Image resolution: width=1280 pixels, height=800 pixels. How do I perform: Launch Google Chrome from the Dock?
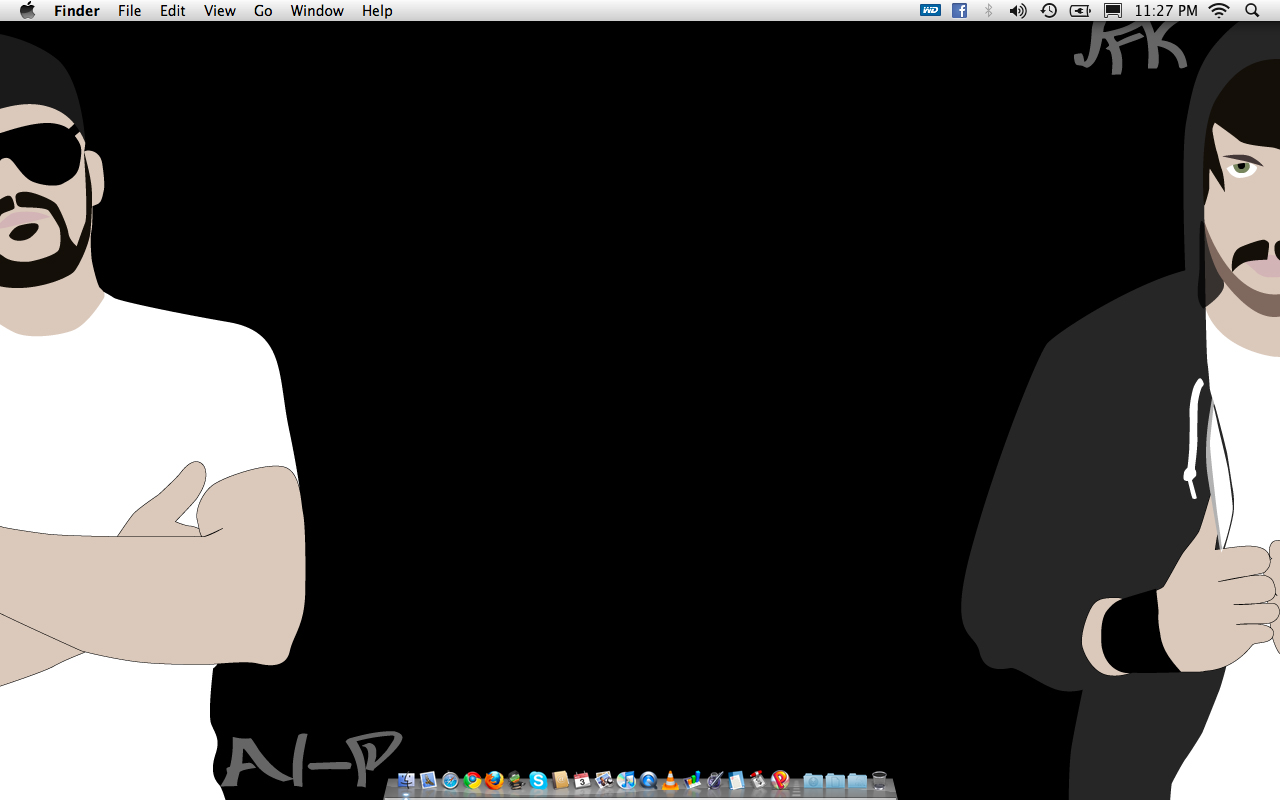472,780
